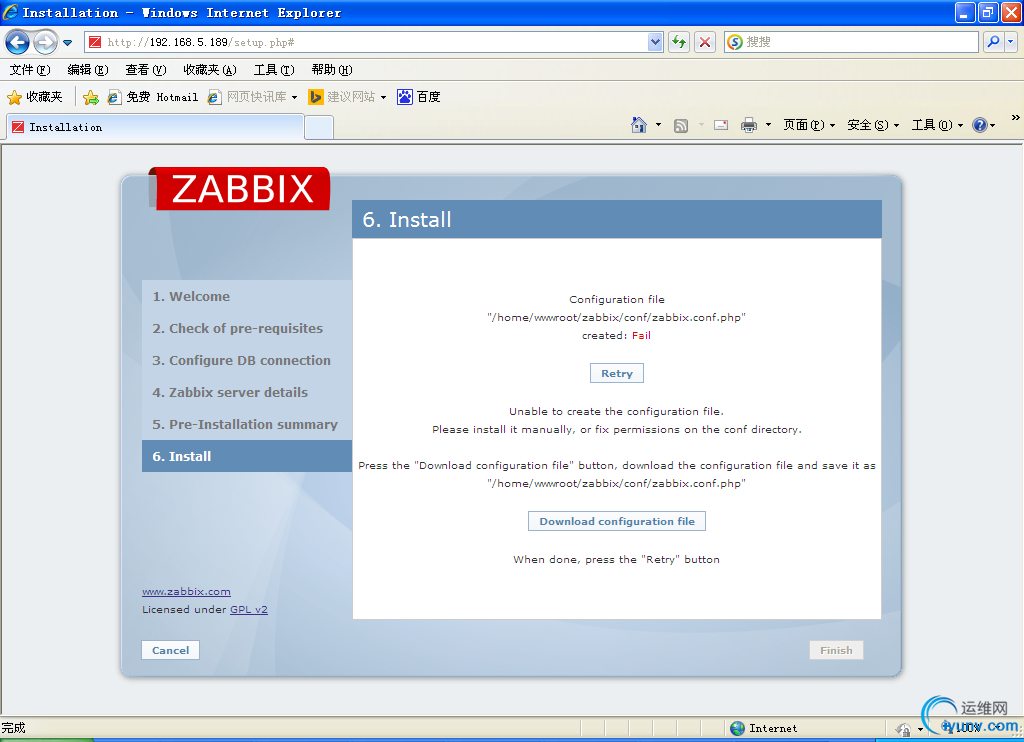This screenshot has width=1024, height=742.
Task: Click the Home page icon
Action: [x=639, y=125]
